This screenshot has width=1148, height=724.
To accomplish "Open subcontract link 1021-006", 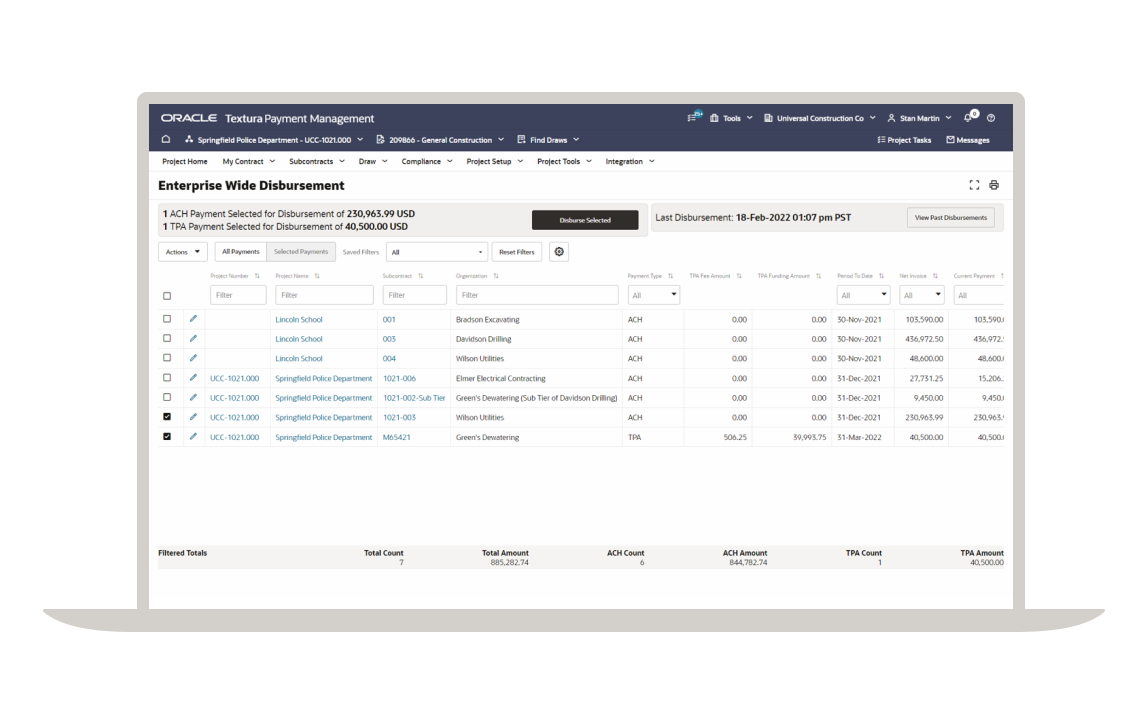I will point(399,378).
